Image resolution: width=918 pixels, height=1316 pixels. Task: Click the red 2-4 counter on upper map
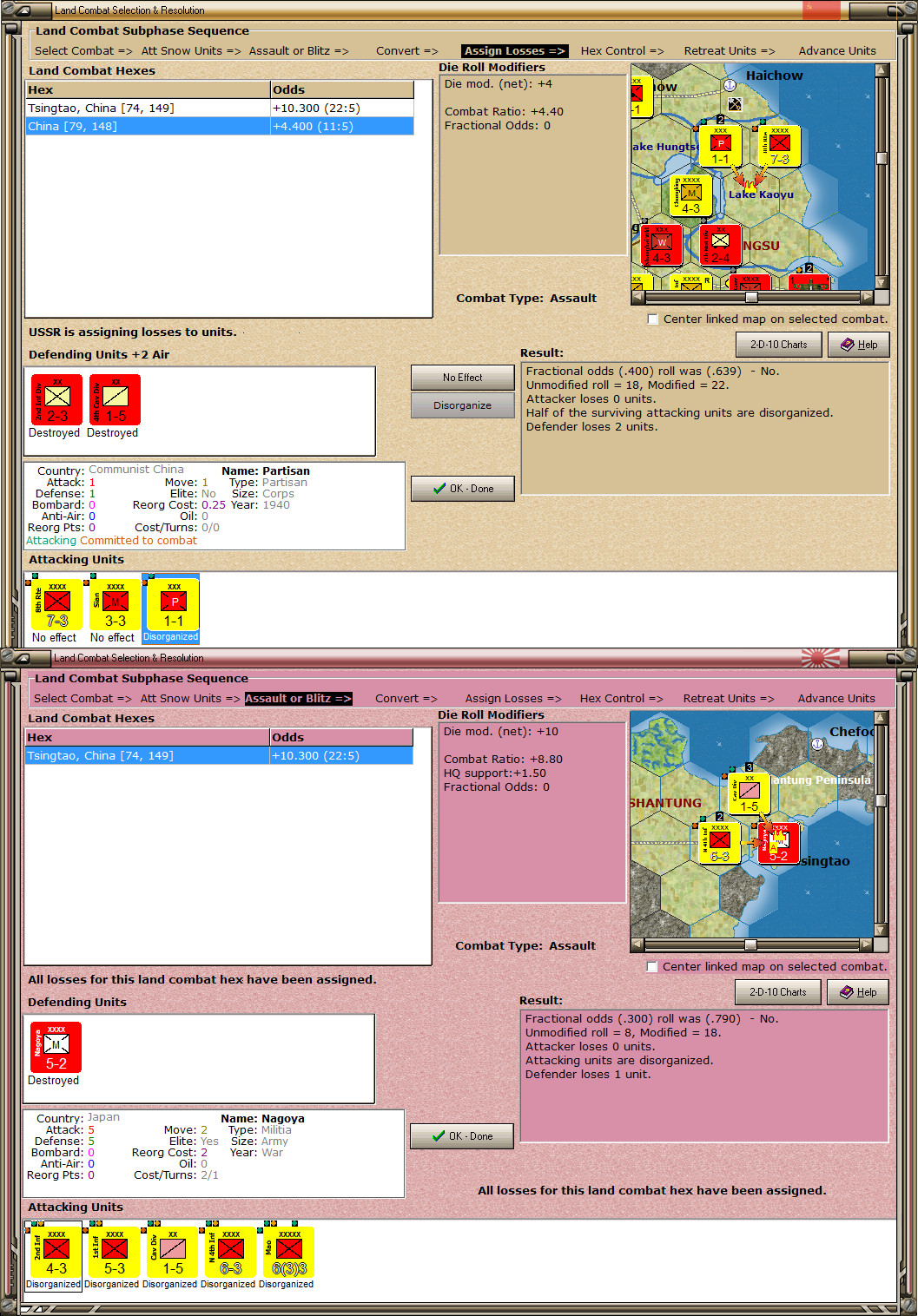pos(721,245)
